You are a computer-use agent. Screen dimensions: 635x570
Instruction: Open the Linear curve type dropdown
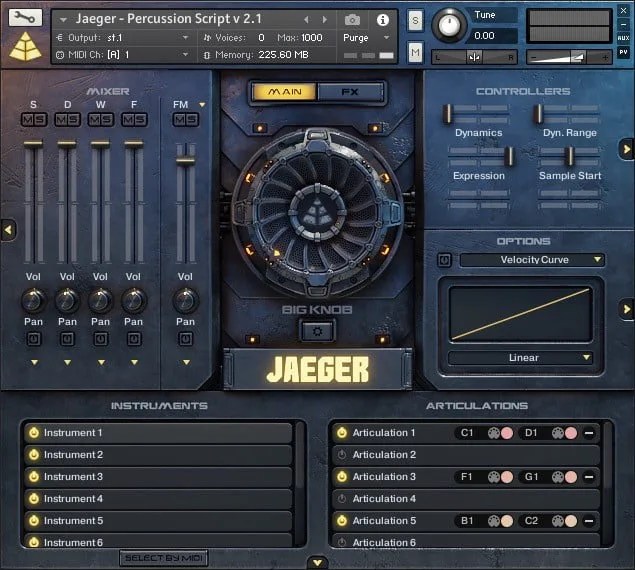pyautogui.click(x=521, y=358)
